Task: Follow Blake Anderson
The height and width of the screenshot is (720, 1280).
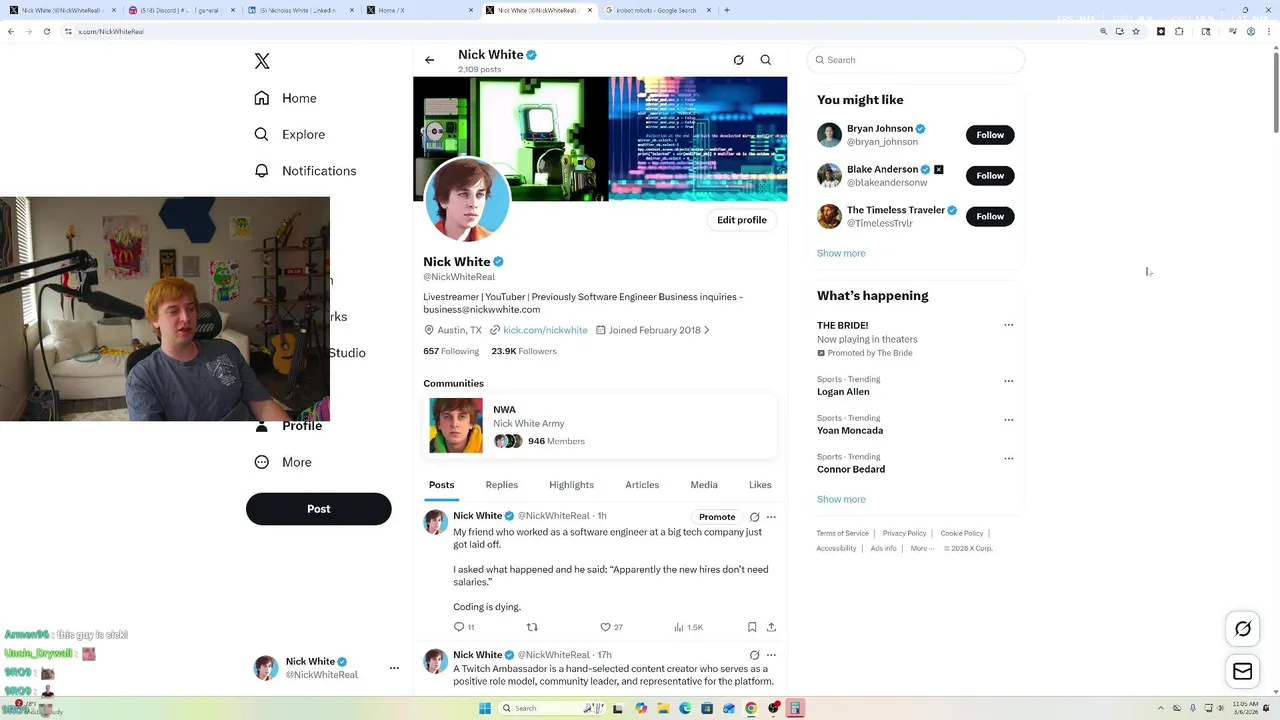Action: point(990,176)
